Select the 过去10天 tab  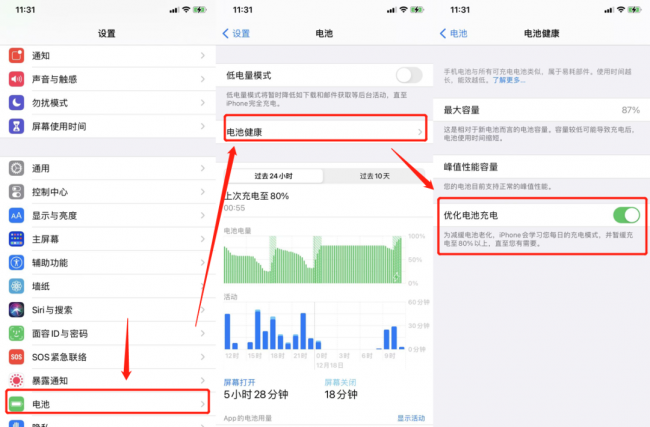(374, 176)
